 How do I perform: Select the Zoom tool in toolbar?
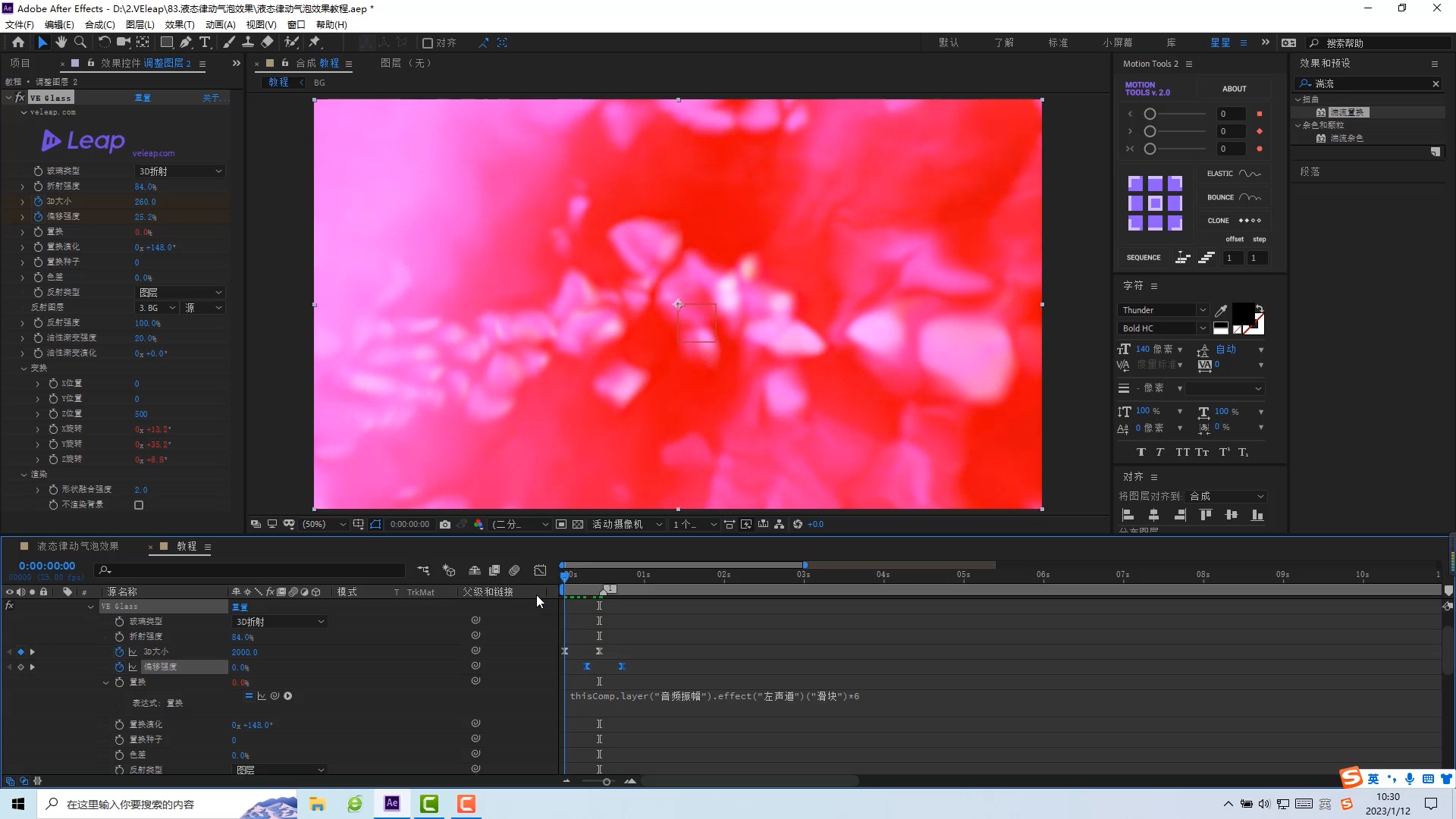(x=80, y=42)
